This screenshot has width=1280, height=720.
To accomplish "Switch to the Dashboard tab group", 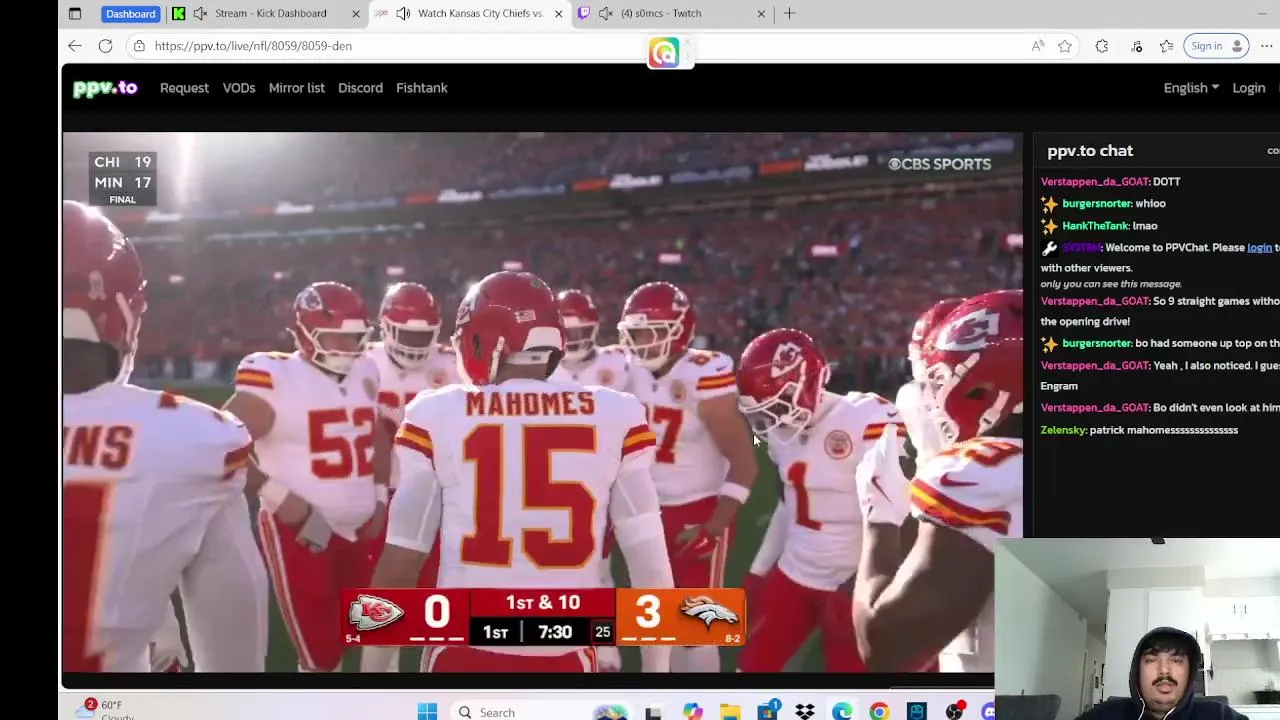I will tap(131, 14).
